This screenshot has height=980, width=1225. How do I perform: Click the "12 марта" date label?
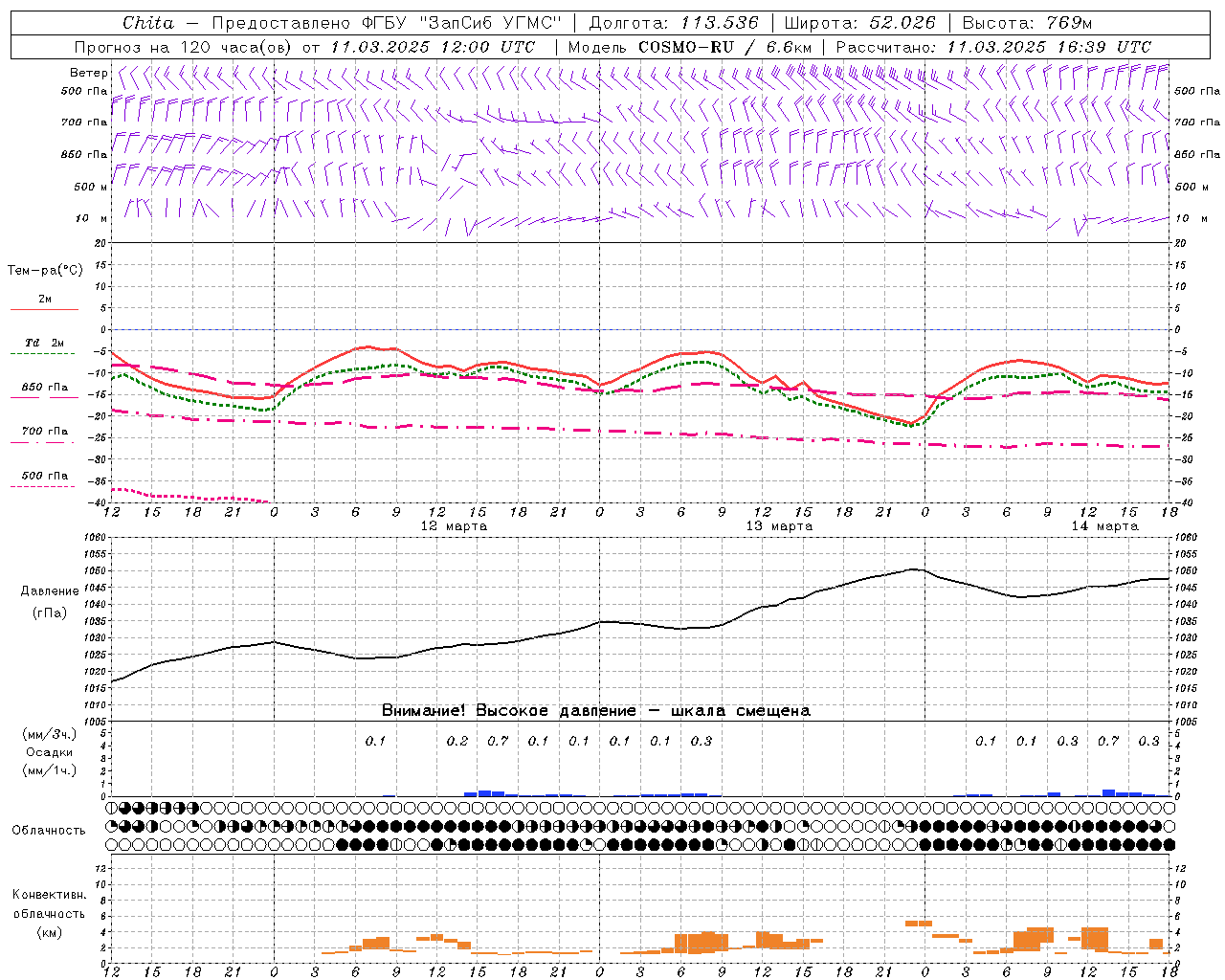point(454,526)
